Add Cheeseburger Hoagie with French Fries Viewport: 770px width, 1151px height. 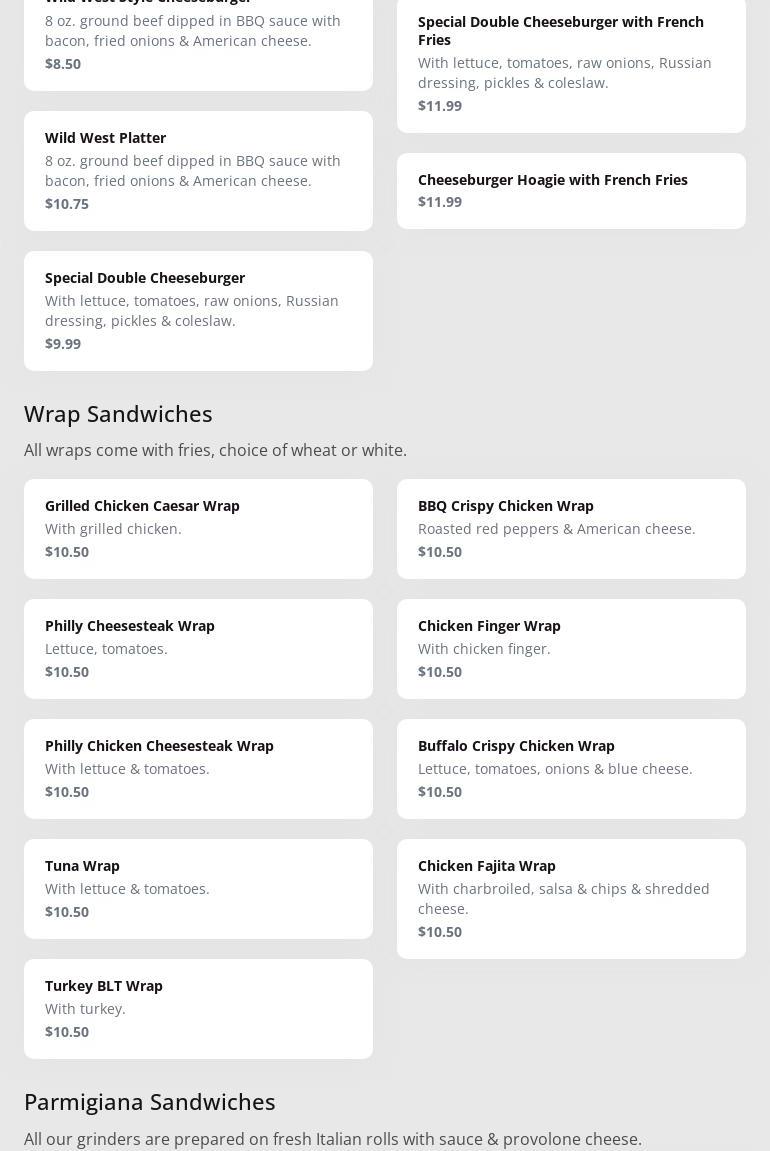[x=571, y=190]
